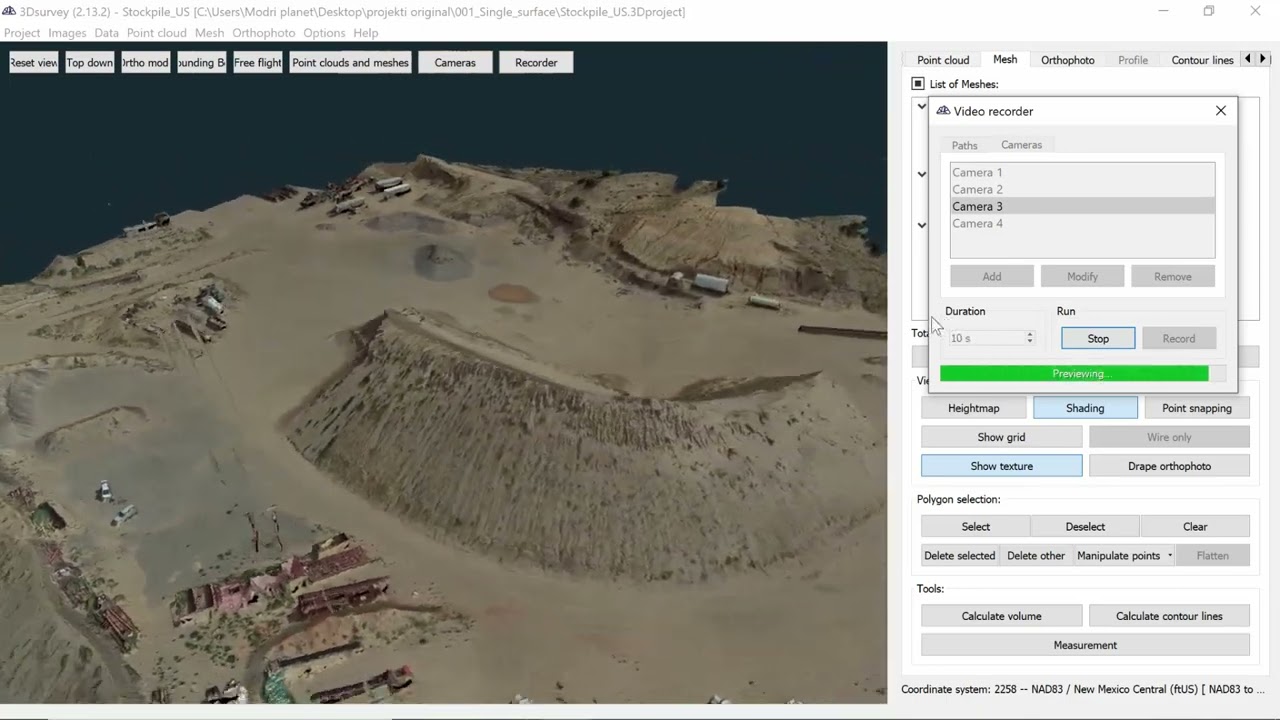Click the Recorder toolbar button
Image resolution: width=1280 pixels, height=720 pixels.
click(x=536, y=62)
